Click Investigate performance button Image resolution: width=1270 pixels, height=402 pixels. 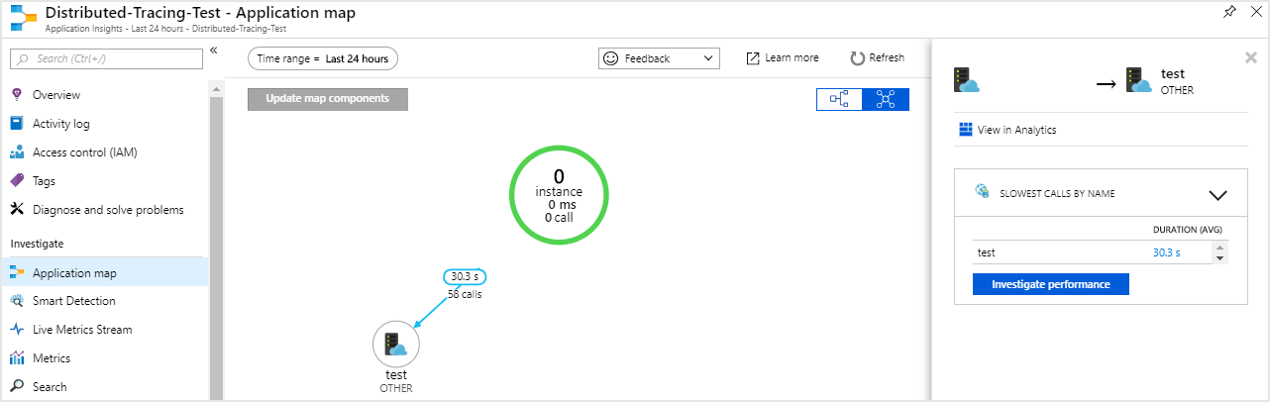(x=1050, y=284)
